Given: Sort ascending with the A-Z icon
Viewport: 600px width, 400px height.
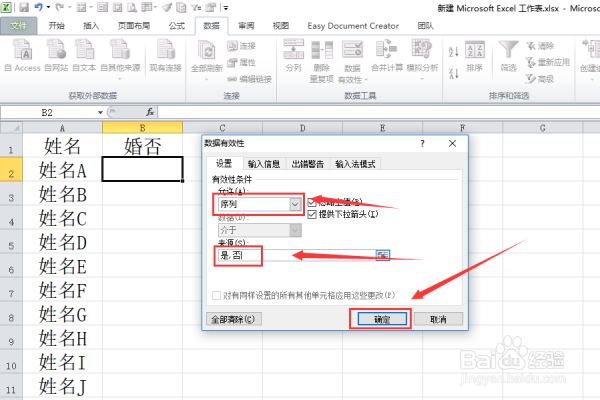Looking at the screenshot, I should (454, 51).
